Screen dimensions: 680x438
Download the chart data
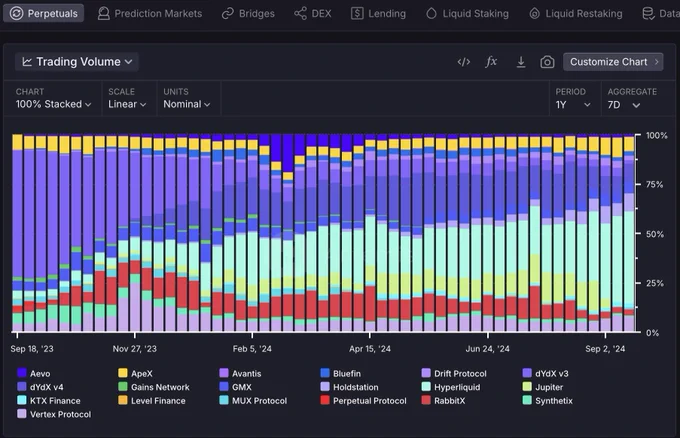point(521,62)
